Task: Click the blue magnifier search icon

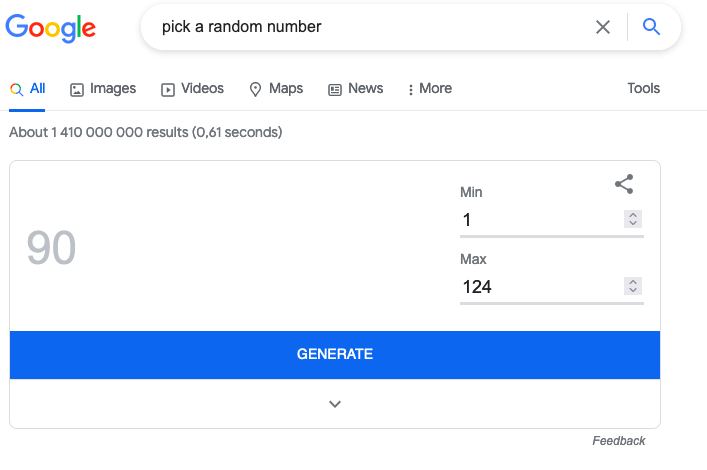Action: point(651,27)
